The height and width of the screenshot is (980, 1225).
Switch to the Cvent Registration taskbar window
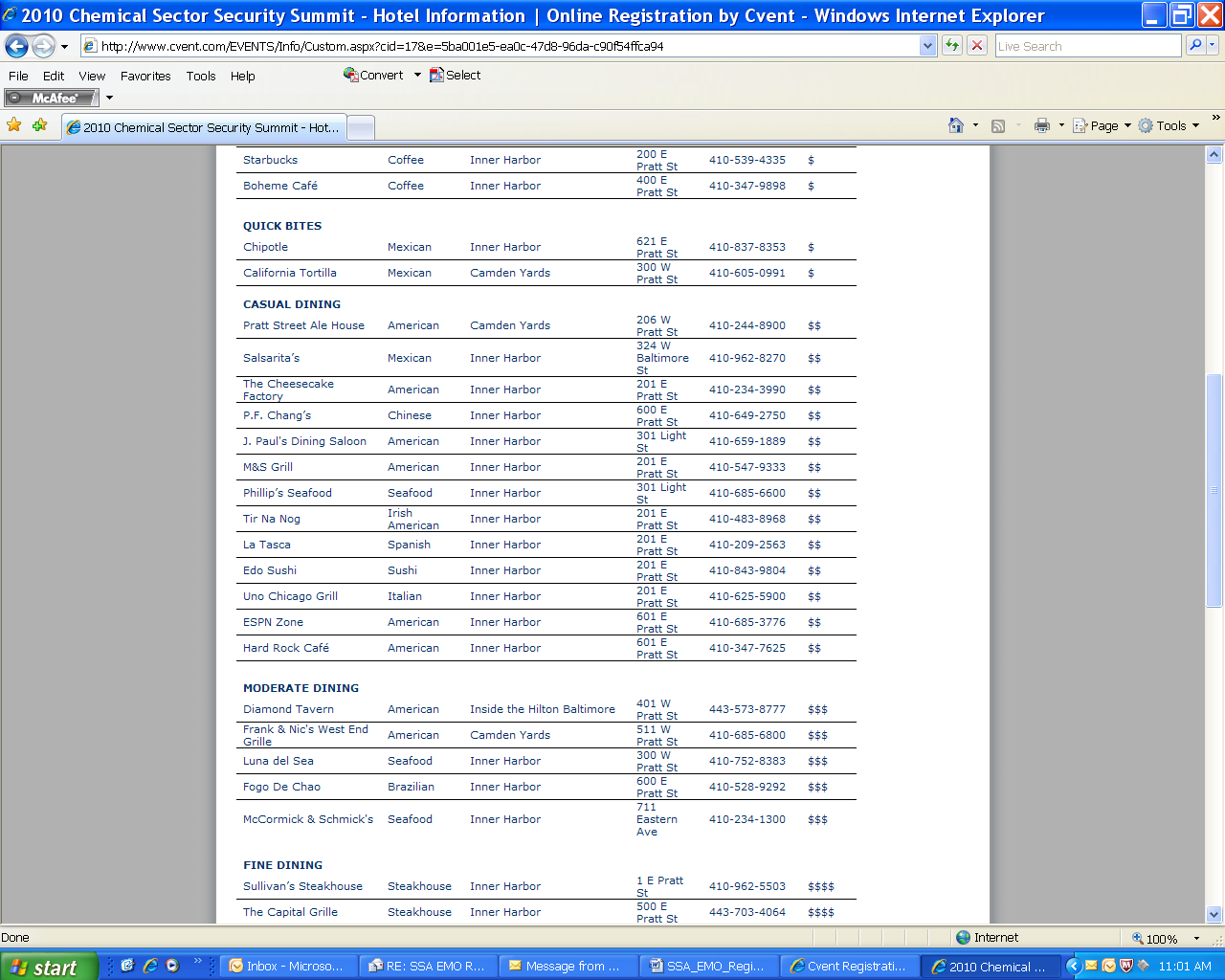click(848, 967)
